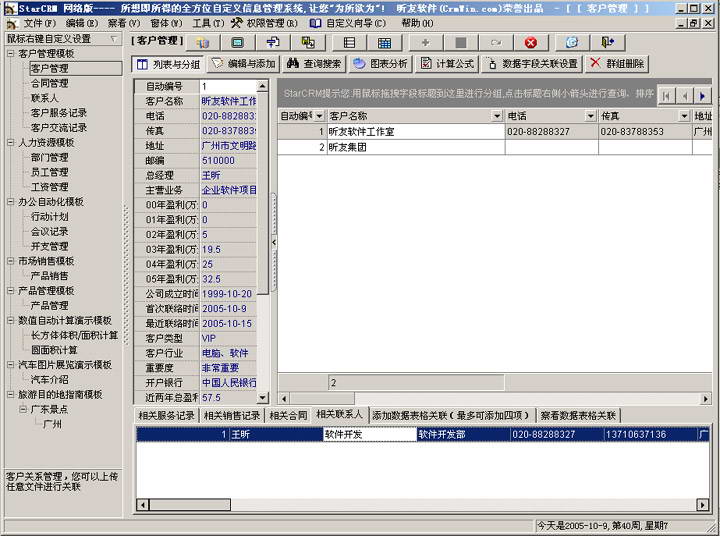
Task: Go to next record blue arrow
Action: pos(702,96)
